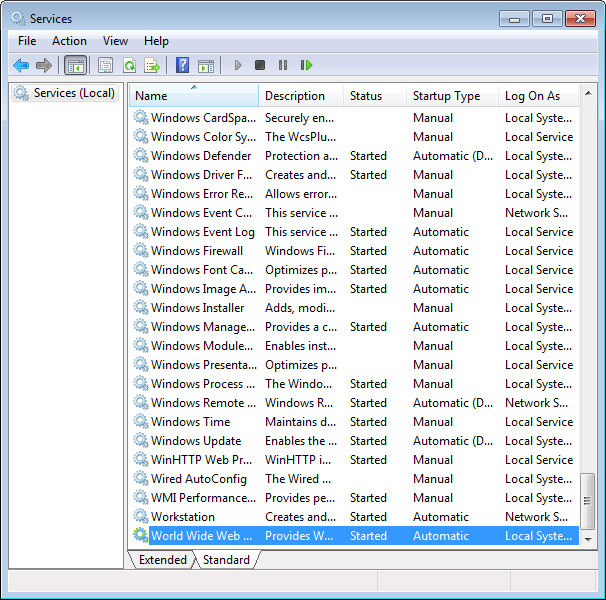This screenshot has width=606, height=600.
Task: Toggle the Show/Hide Action Pane icon
Action: [x=206, y=65]
